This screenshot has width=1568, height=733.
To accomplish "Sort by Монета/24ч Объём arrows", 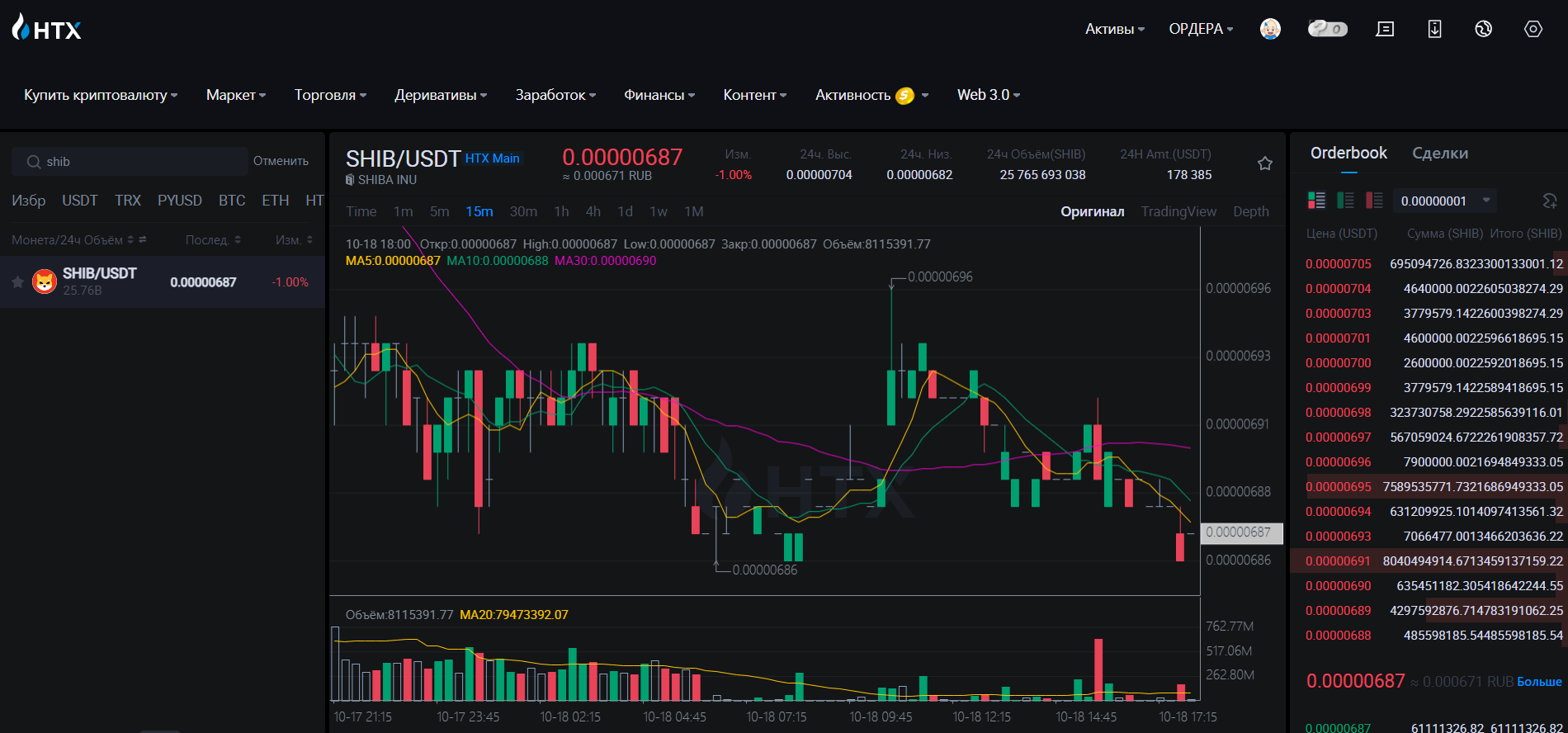I will pyautogui.click(x=130, y=240).
